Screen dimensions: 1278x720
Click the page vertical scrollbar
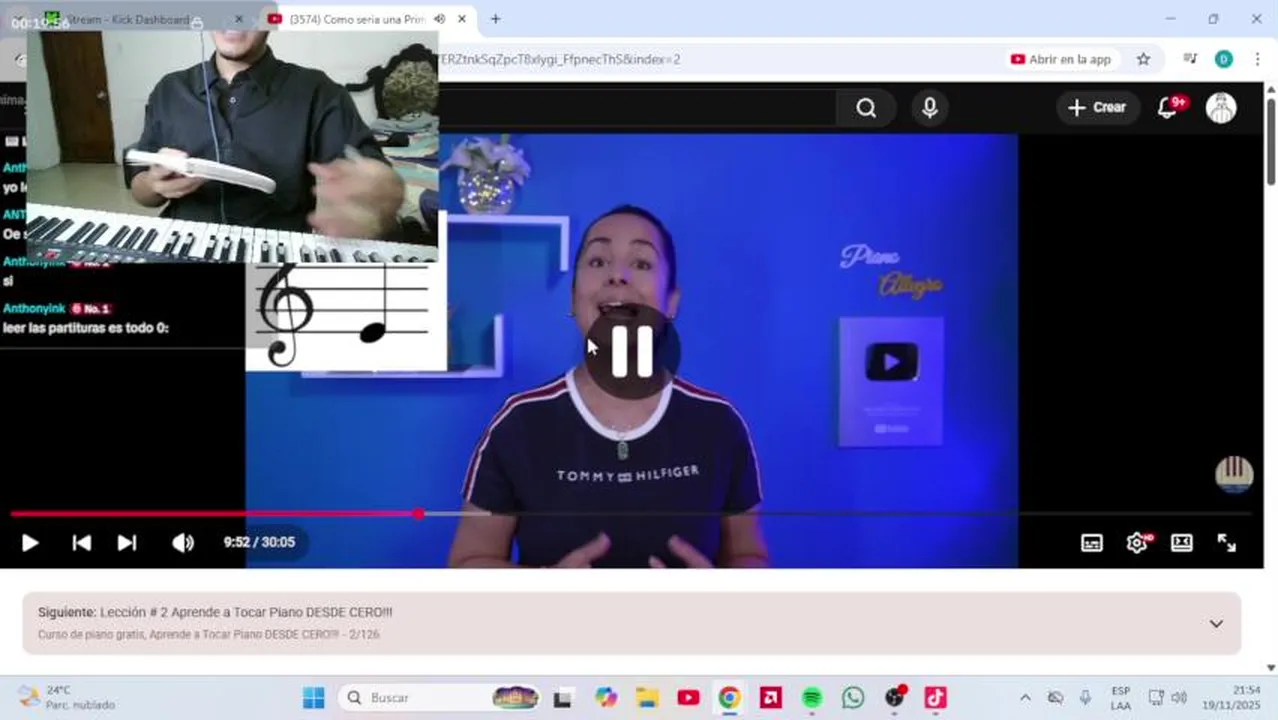(1271, 140)
